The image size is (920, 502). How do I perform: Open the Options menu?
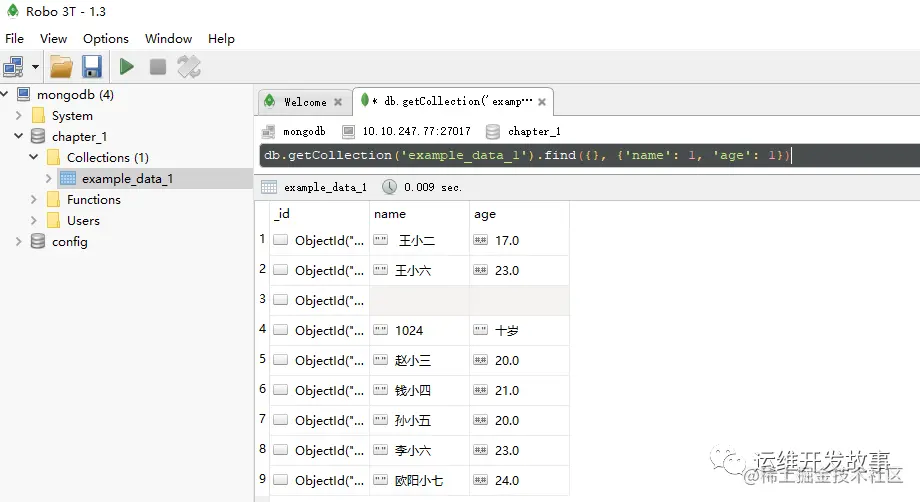click(x=106, y=39)
